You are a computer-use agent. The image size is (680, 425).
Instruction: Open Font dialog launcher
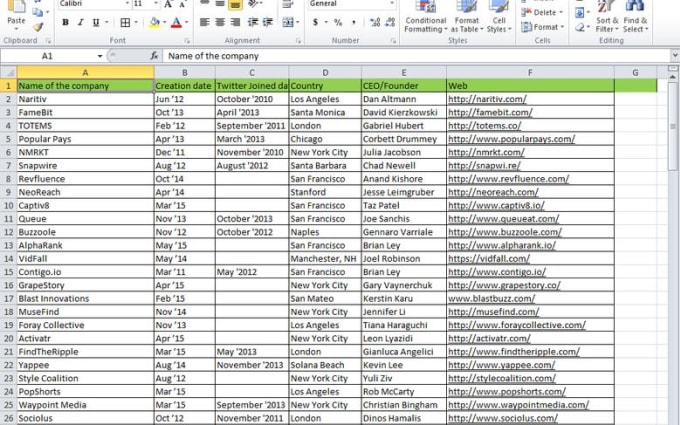187,41
